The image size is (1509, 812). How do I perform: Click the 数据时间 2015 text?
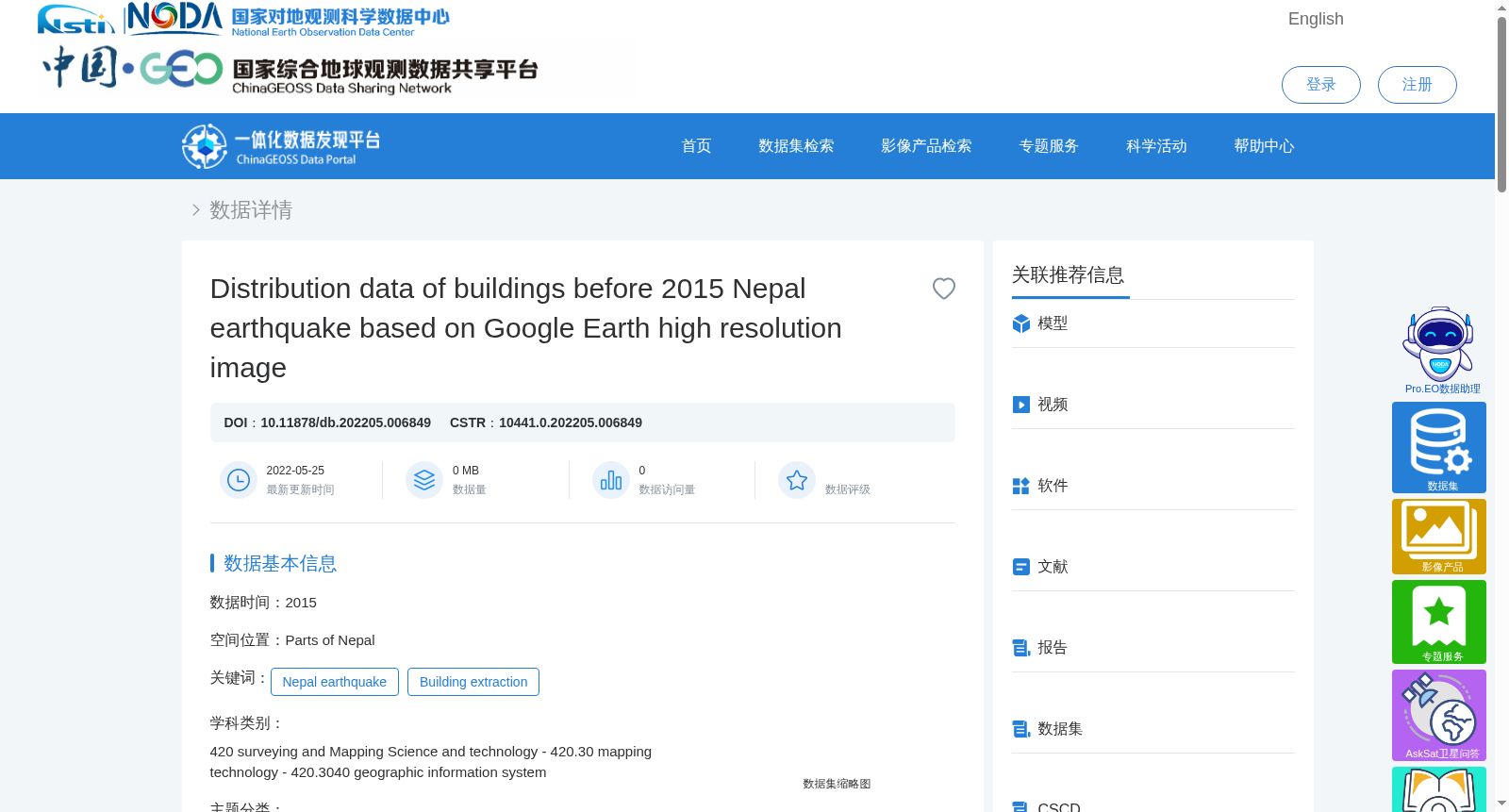(263, 603)
